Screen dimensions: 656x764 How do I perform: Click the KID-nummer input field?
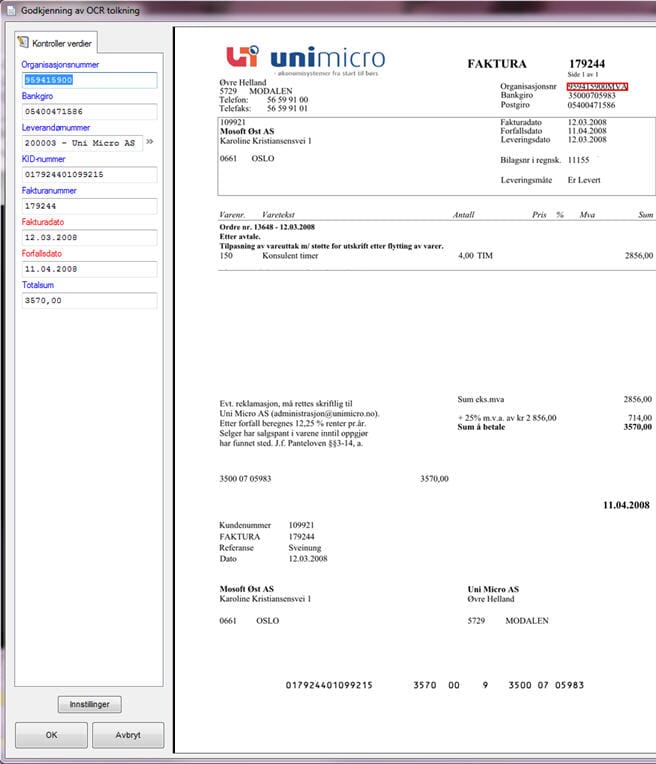(x=88, y=175)
